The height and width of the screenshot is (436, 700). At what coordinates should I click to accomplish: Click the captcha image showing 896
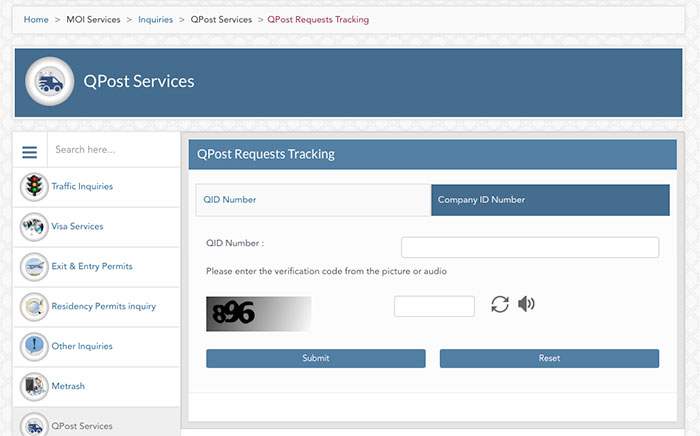[258, 314]
